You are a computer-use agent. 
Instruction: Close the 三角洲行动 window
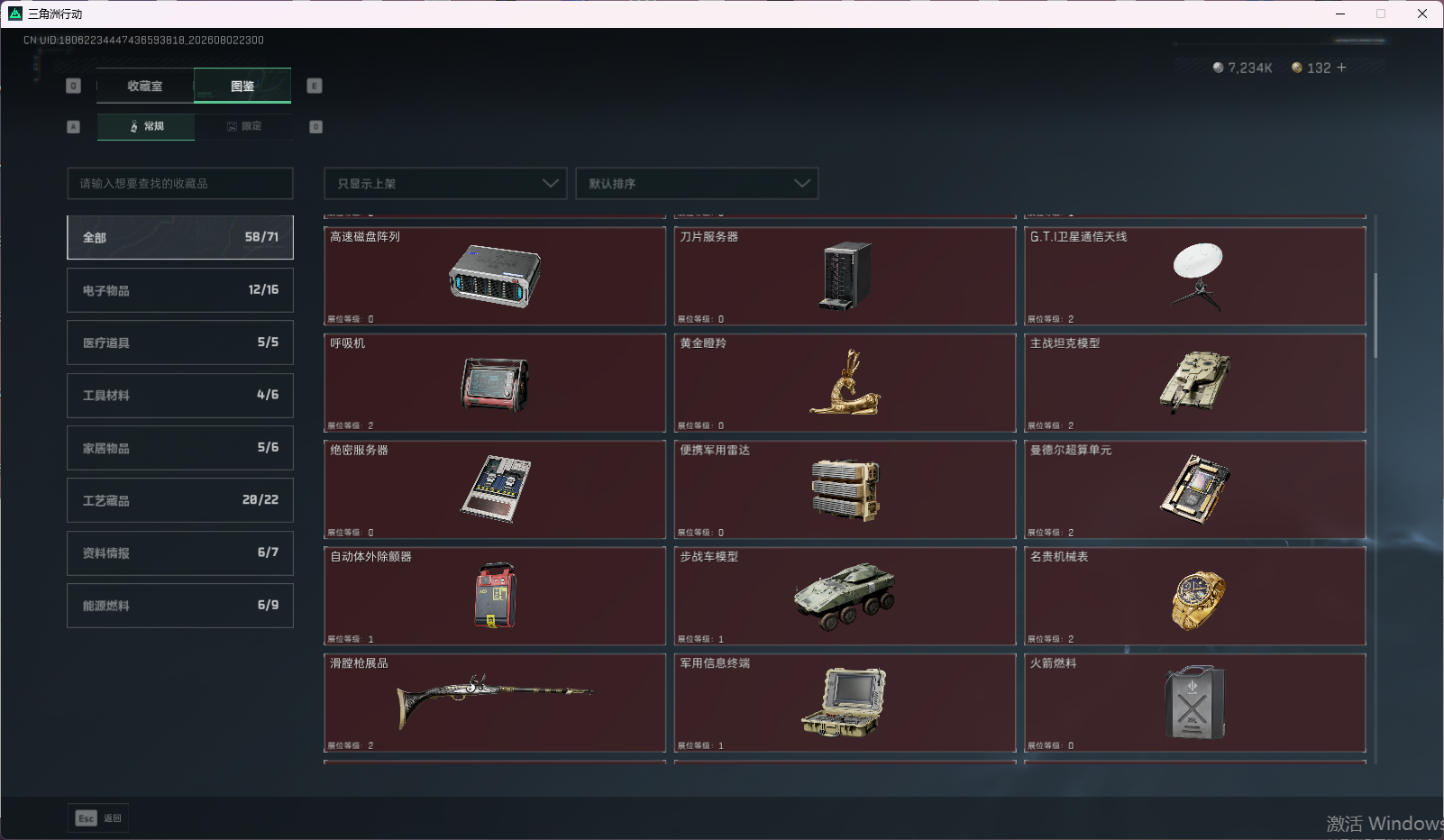(1422, 14)
